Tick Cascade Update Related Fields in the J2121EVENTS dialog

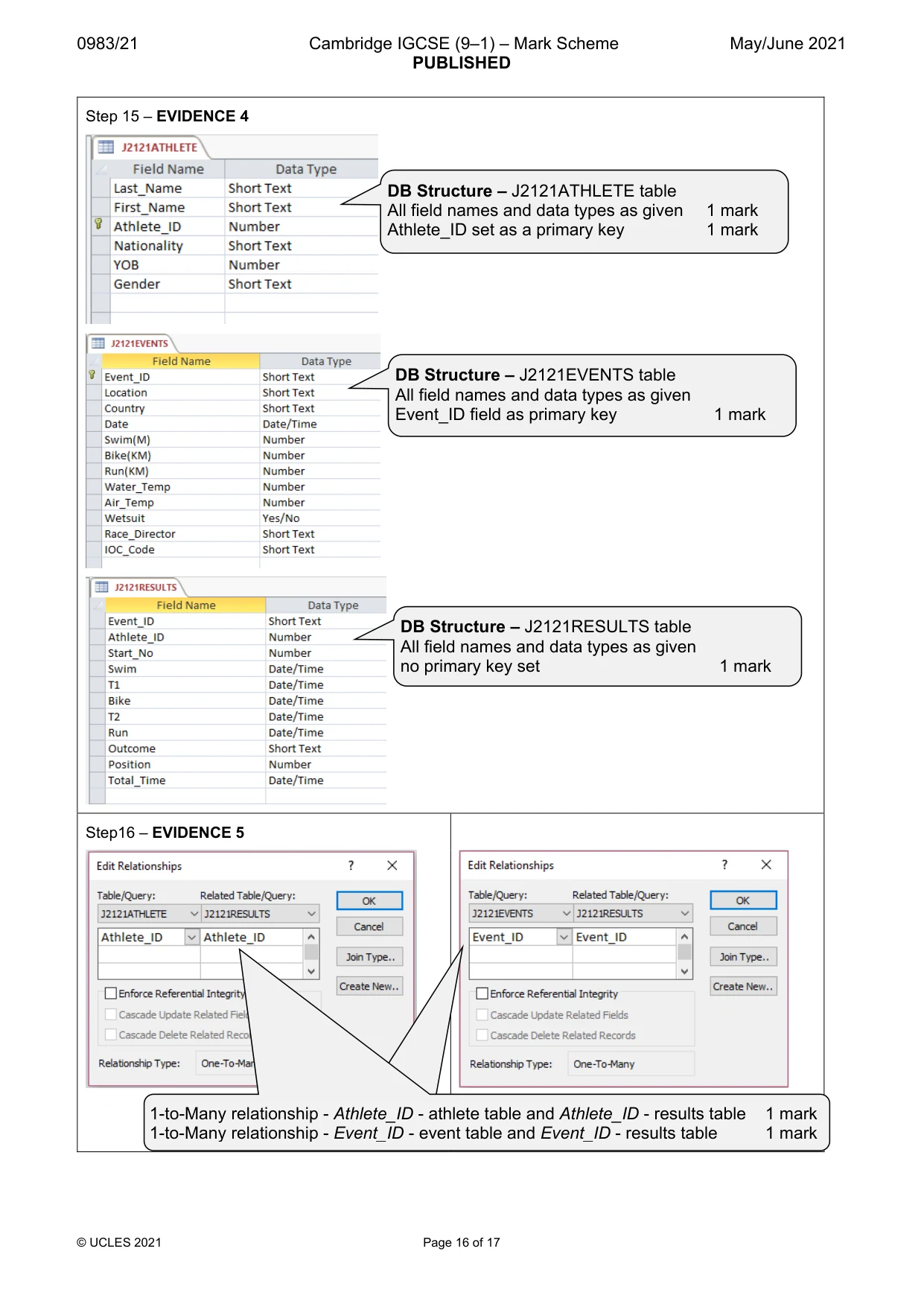[x=482, y=1014]
